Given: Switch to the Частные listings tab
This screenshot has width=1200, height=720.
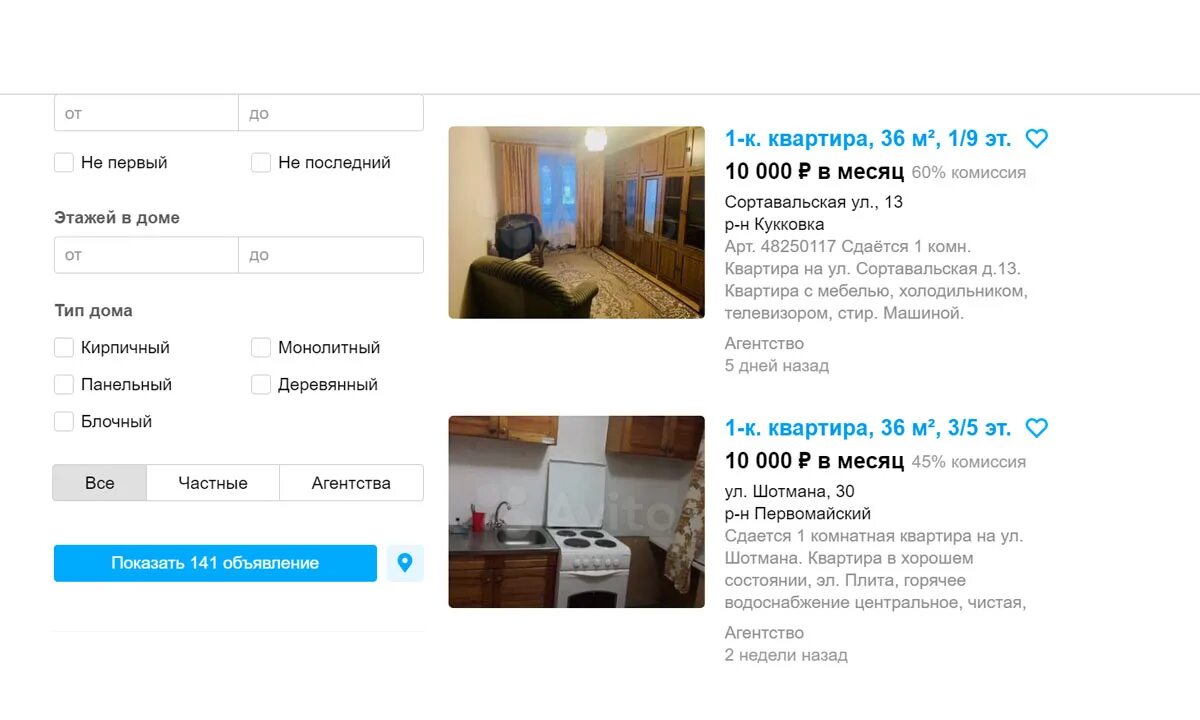Looking at the screenshot, I should (x=213, y=483).
